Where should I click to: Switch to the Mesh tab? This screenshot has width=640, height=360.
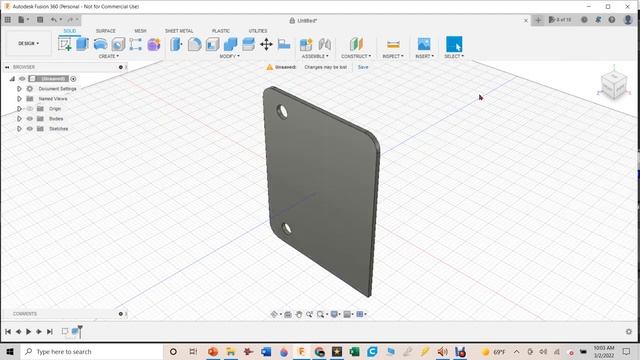click(140, 31)
